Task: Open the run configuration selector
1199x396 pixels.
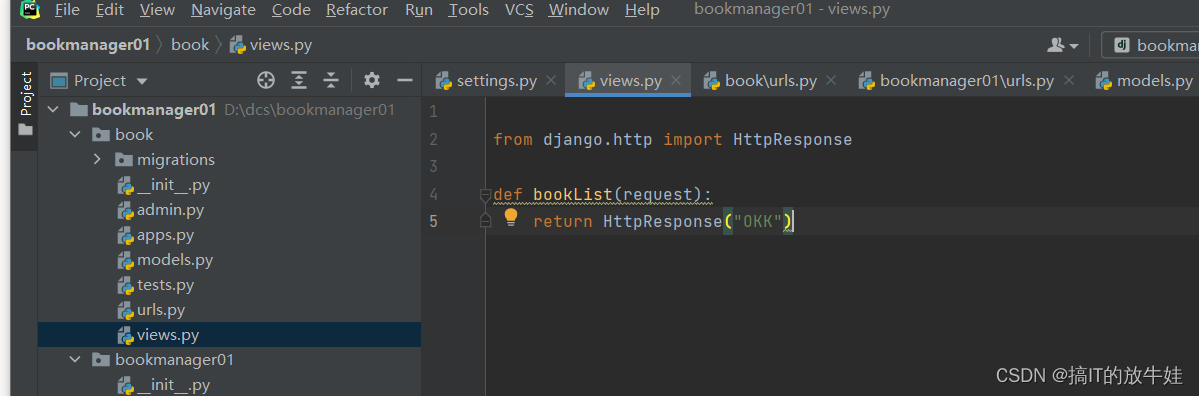Action: pyautogui.click(x=1149, y=45)
